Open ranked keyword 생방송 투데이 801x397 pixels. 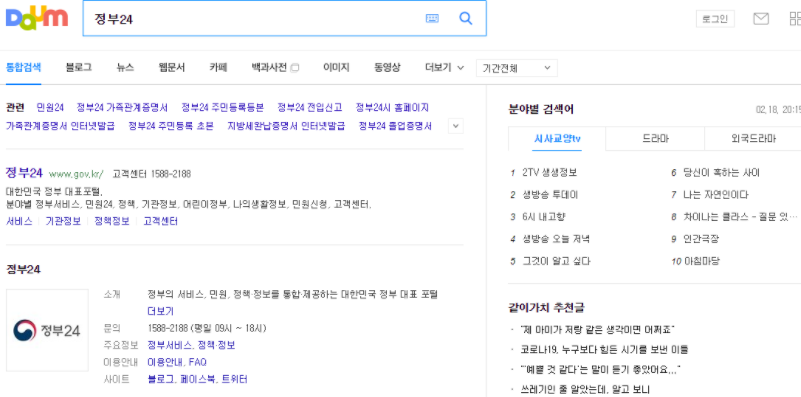pos(550,195)
